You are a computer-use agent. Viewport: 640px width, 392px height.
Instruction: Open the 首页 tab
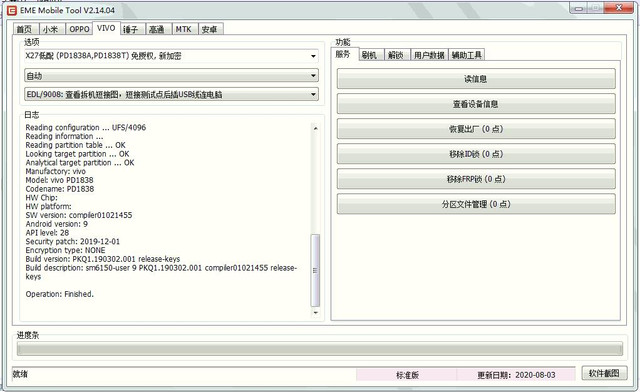point(26,29)
